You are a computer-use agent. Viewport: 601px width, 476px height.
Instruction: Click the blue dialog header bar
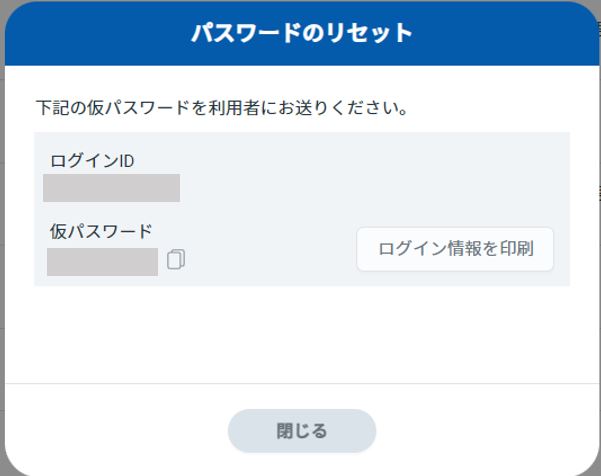point(302,33)
